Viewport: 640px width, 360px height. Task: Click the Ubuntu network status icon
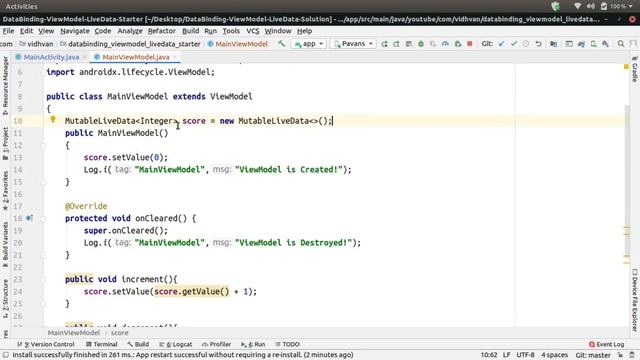pyautogui.click(x=577, y=6)
